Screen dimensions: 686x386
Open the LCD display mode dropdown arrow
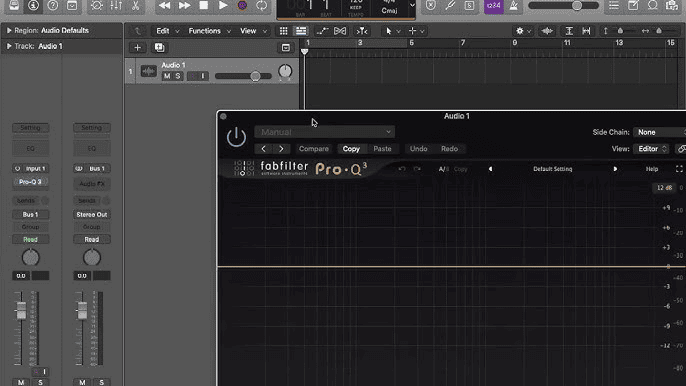click(x=412, y=5)
